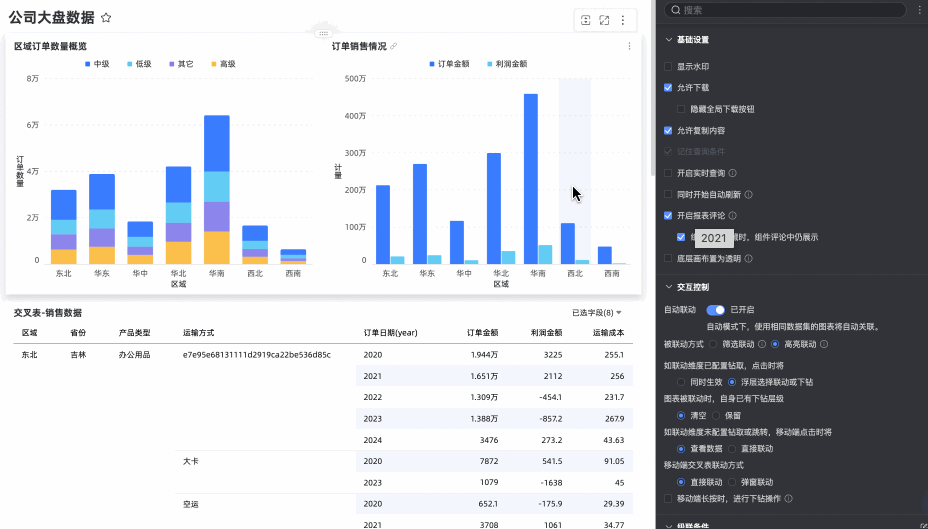Select 同时生效 radio option
The image size is (928, 529).
[681, 382]
